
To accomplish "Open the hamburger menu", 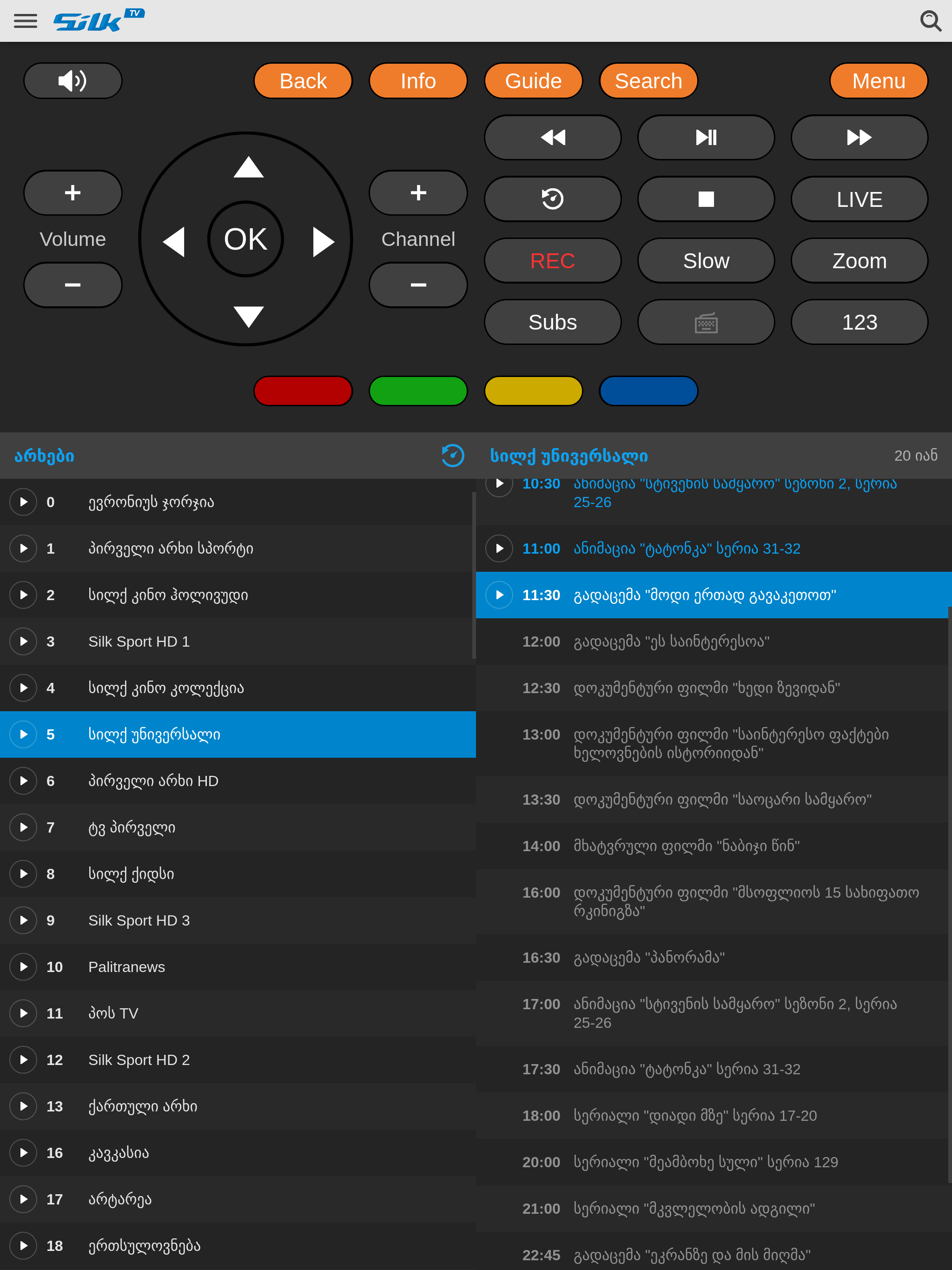I will (25, 20).
